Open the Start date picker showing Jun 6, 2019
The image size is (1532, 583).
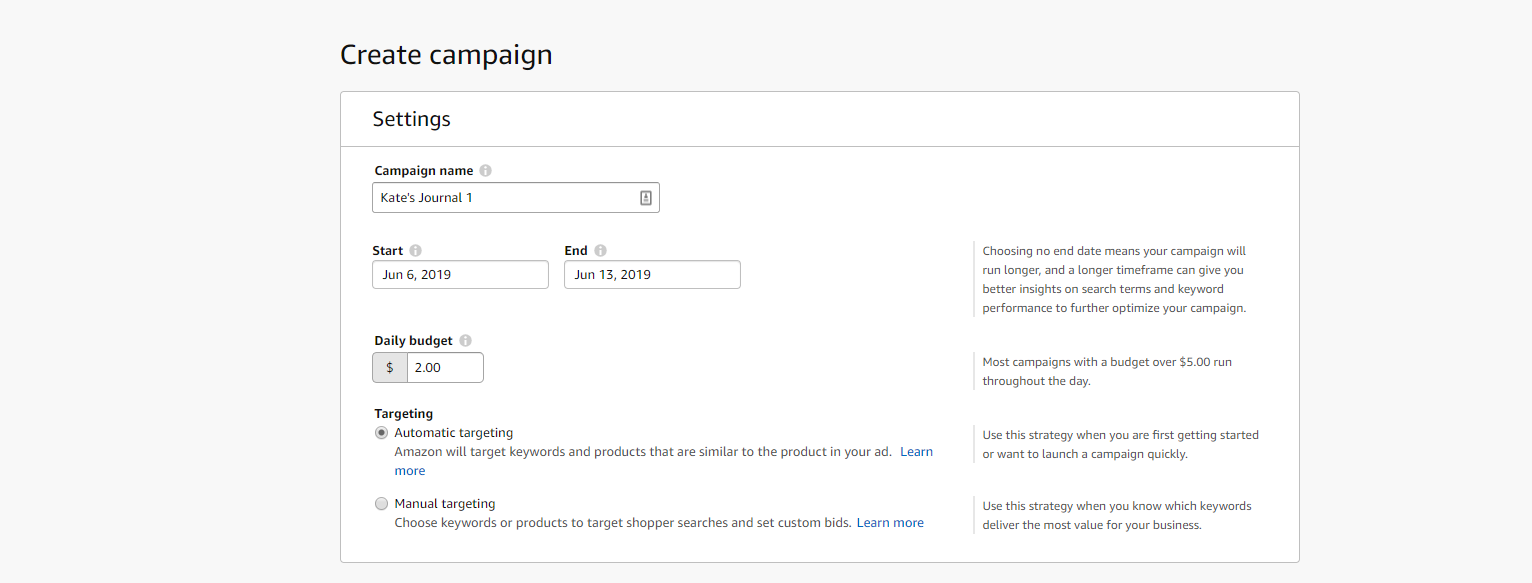pos(460,275)
